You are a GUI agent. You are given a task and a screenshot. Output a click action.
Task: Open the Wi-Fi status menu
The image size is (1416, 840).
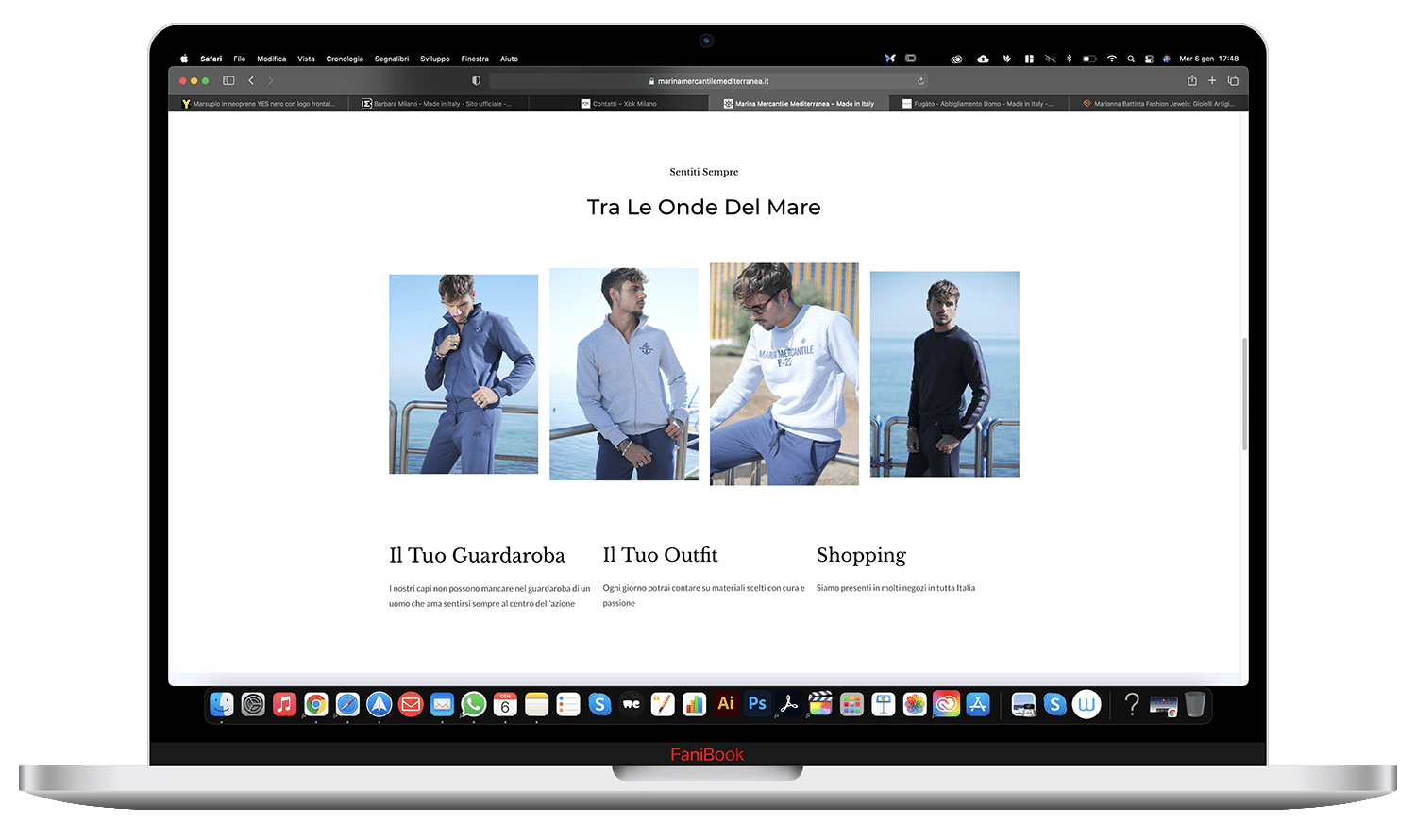click(x=1112, y=59)
